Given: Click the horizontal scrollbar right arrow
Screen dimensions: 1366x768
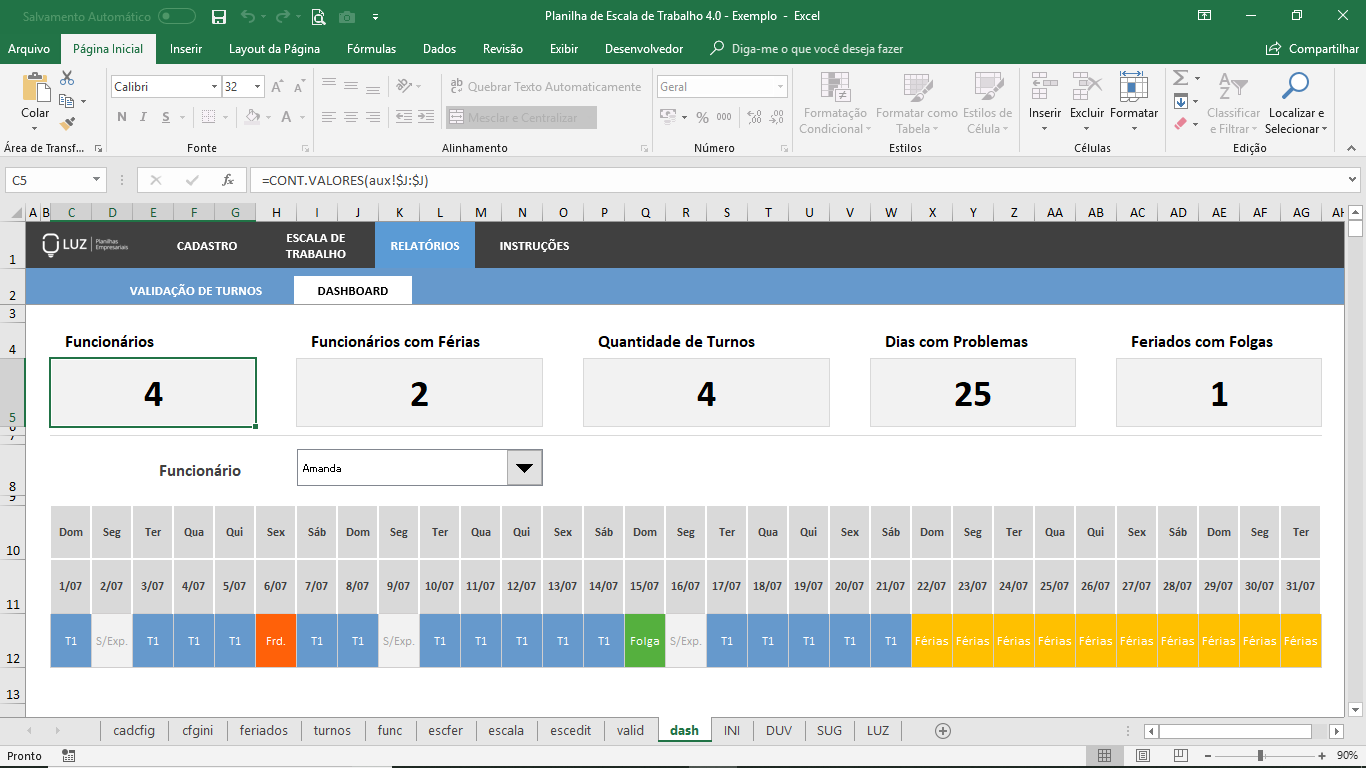Looking at the screenshot, I should 1337,731.
